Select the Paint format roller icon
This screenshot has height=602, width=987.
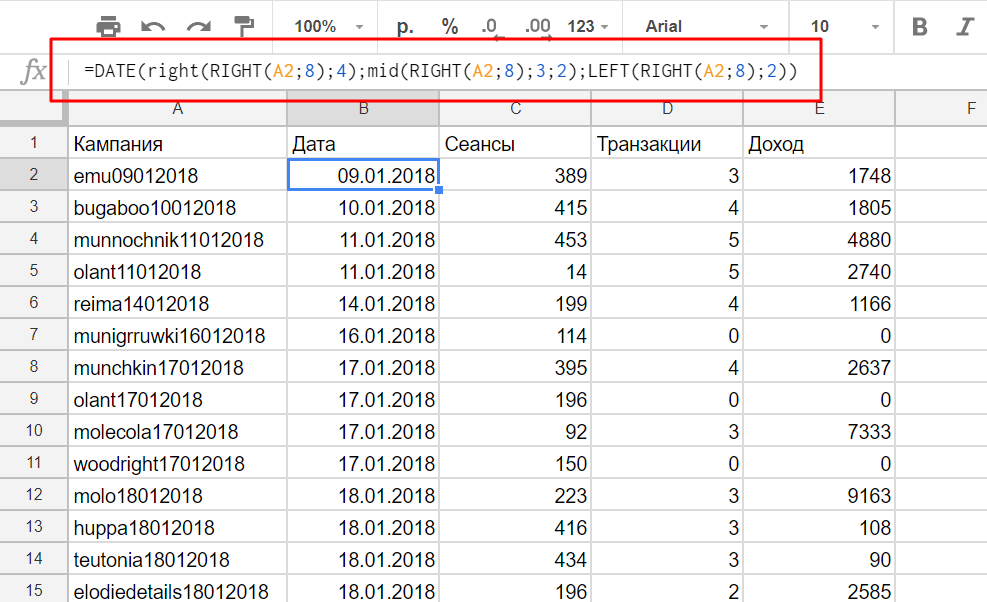(x=243, y=27)
